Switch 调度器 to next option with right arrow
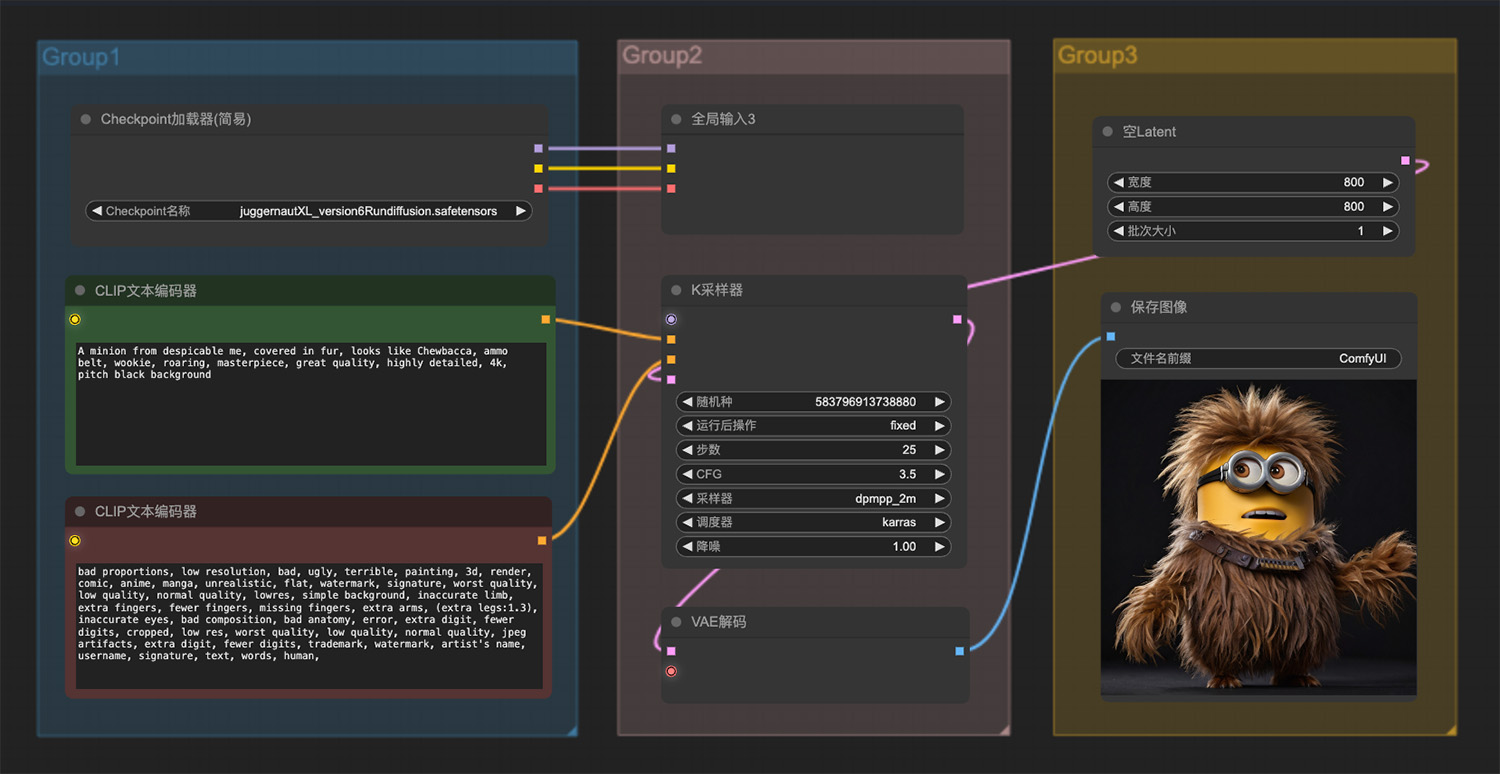The height and width of the screenshot is (774, 1500). (940, 522)
